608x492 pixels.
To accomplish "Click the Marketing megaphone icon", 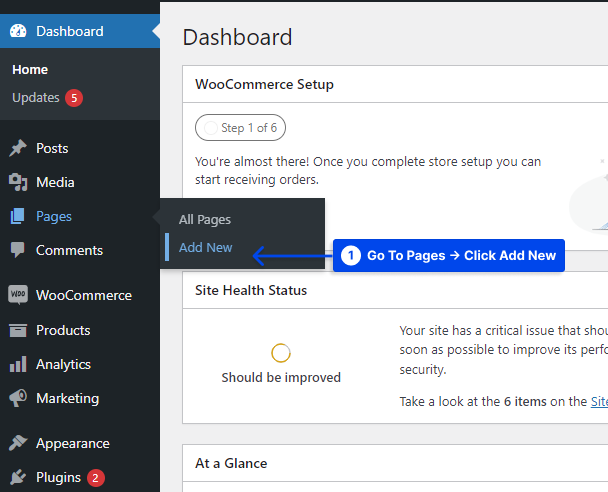I will pos(18,398).
